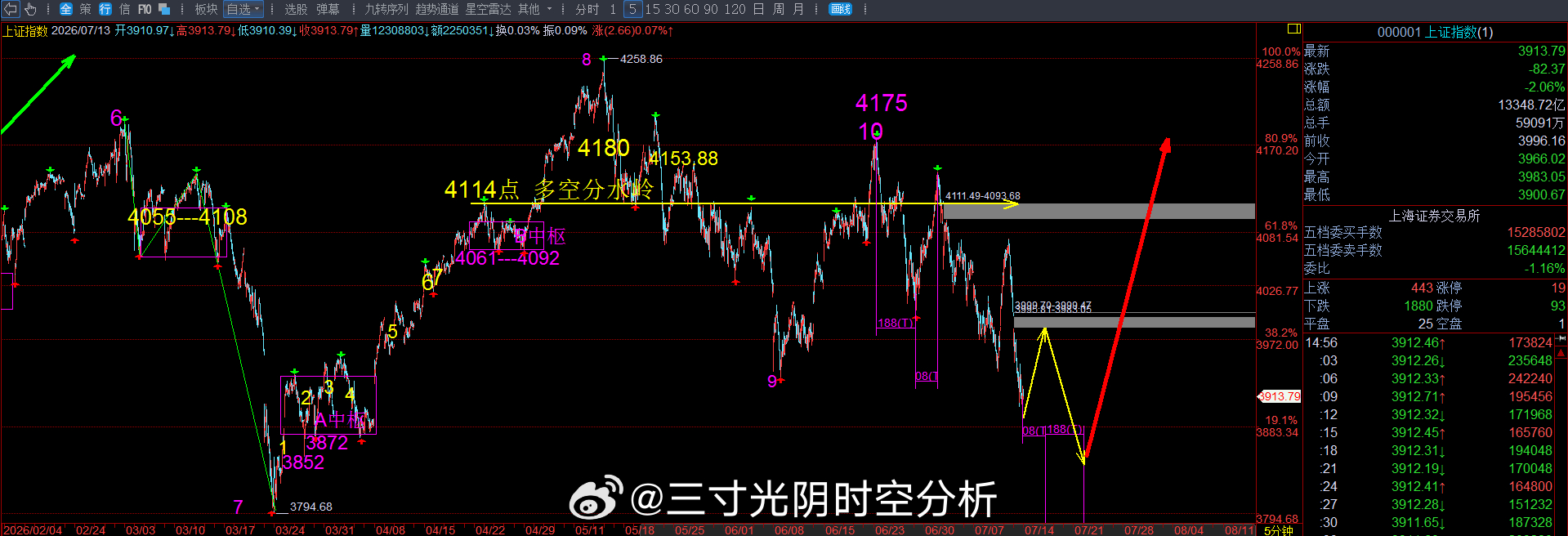Apply the 星空雷达 indicator
This screenshot has width=1568, height=536.
click(488, 9)
